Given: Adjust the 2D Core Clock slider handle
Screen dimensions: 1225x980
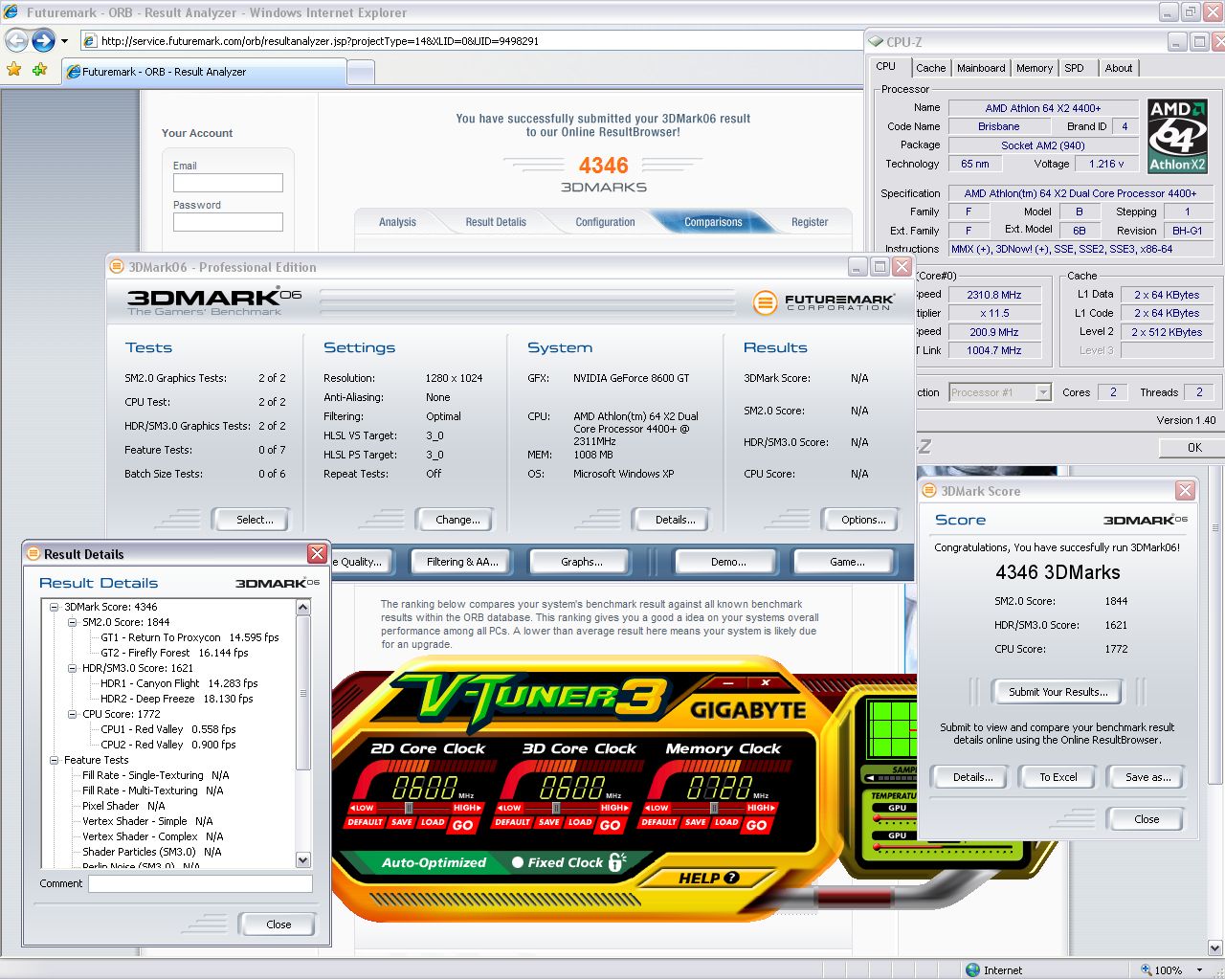Looking at the screenshot, I should click(x=409, y=808).
